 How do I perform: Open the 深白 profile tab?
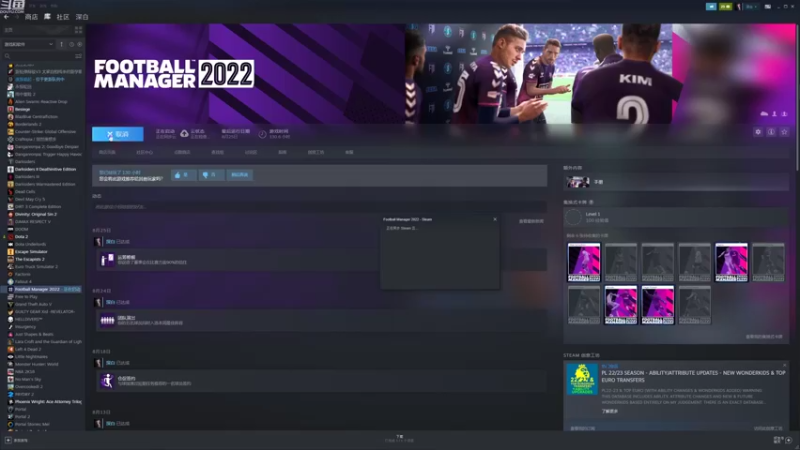(82, 17)
